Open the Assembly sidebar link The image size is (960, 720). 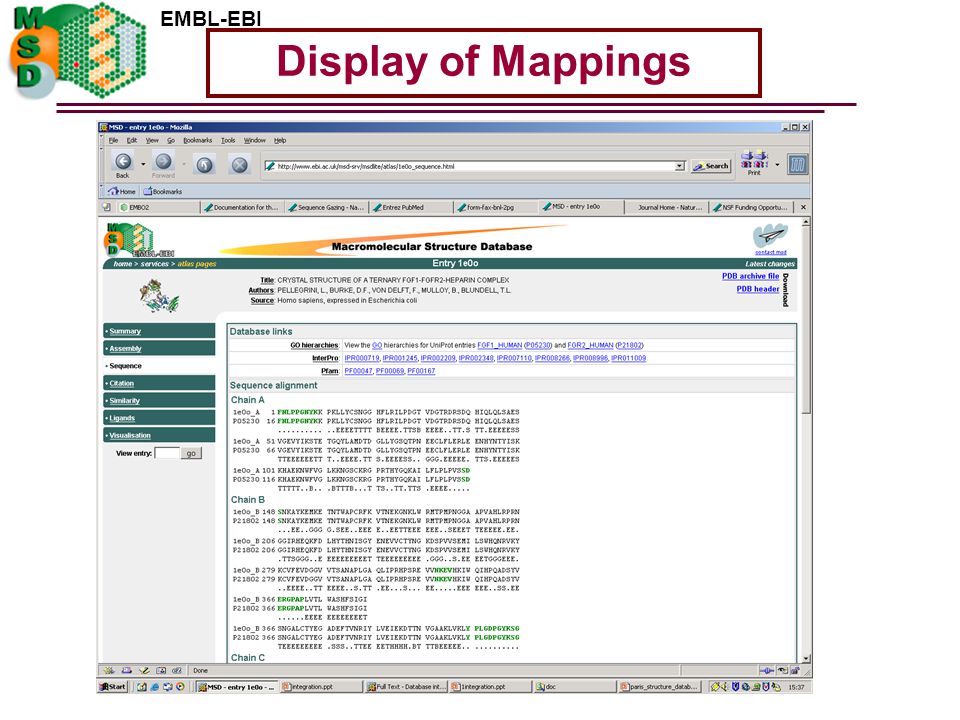tap(125, 348)
